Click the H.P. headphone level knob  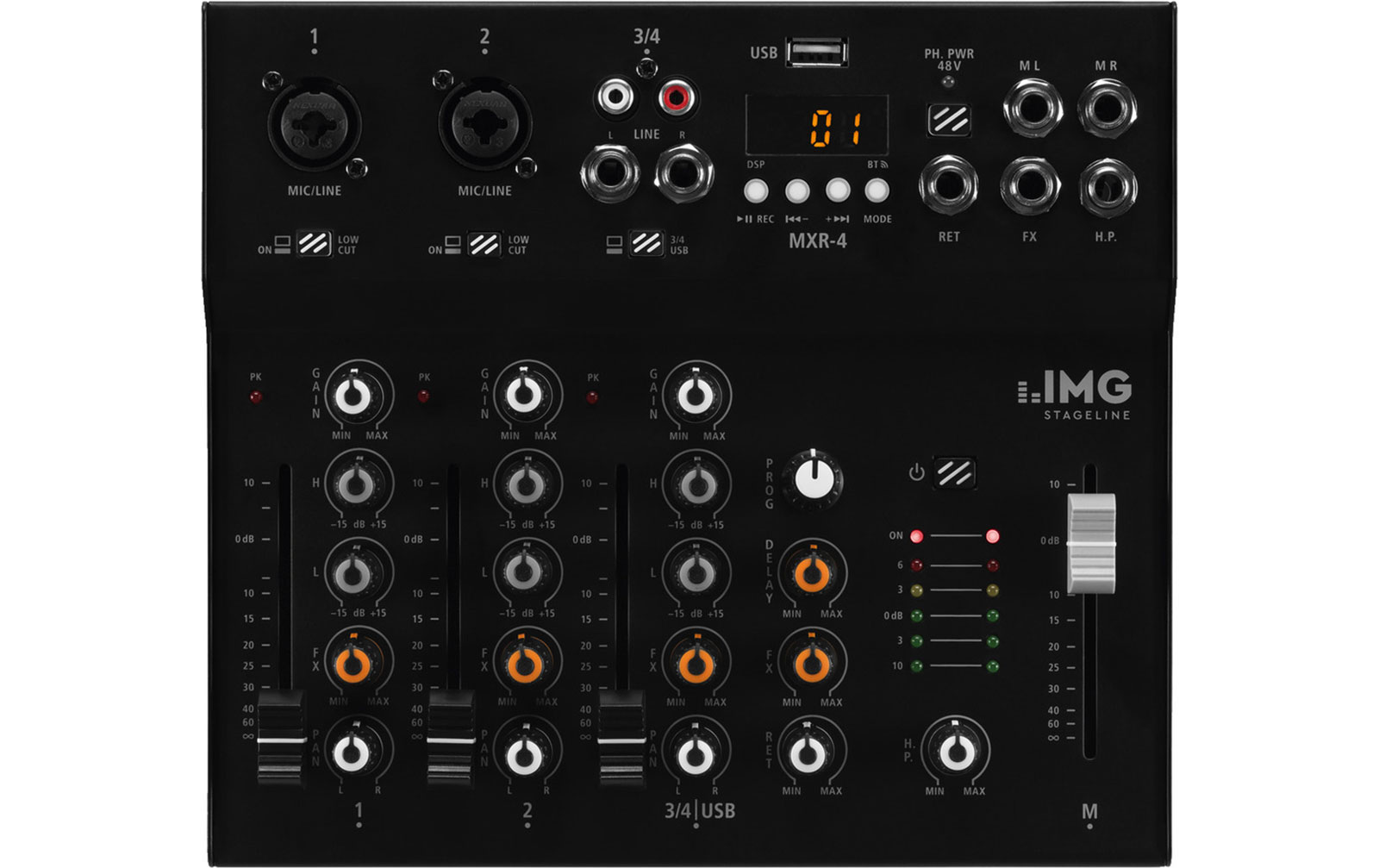tap(955, 752)
